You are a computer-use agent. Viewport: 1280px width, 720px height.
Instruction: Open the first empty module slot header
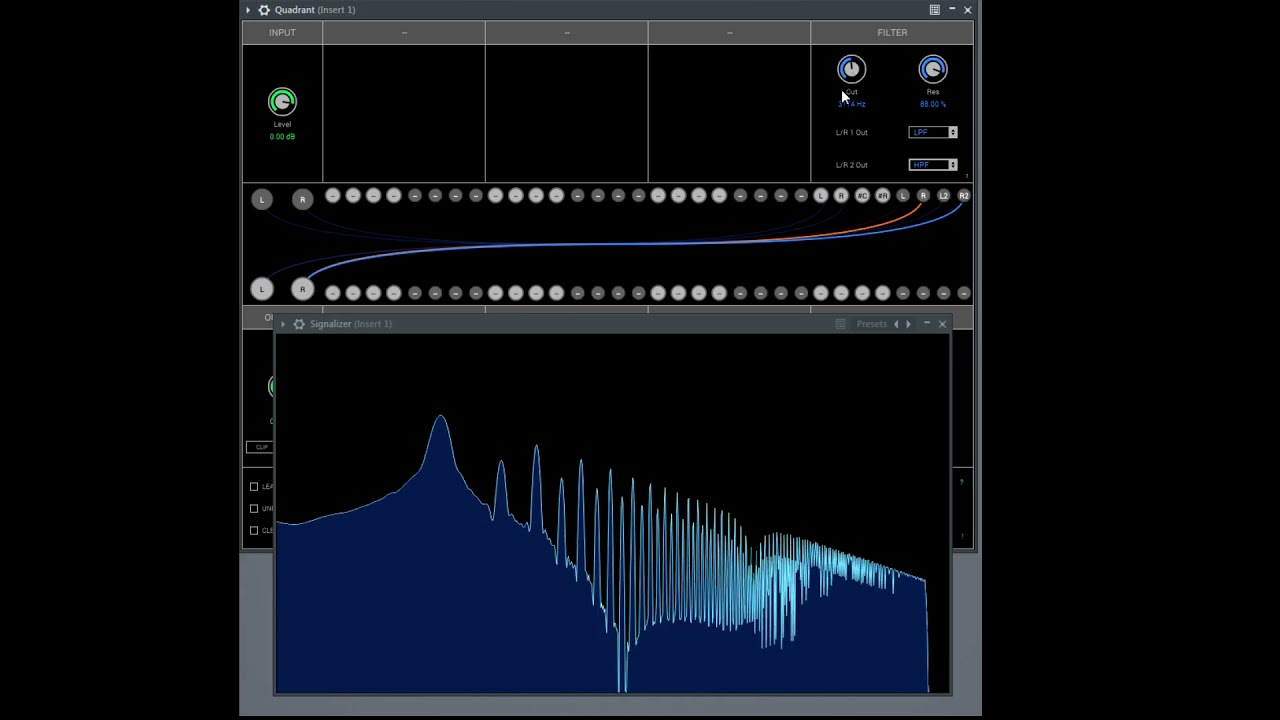[404, 33]
